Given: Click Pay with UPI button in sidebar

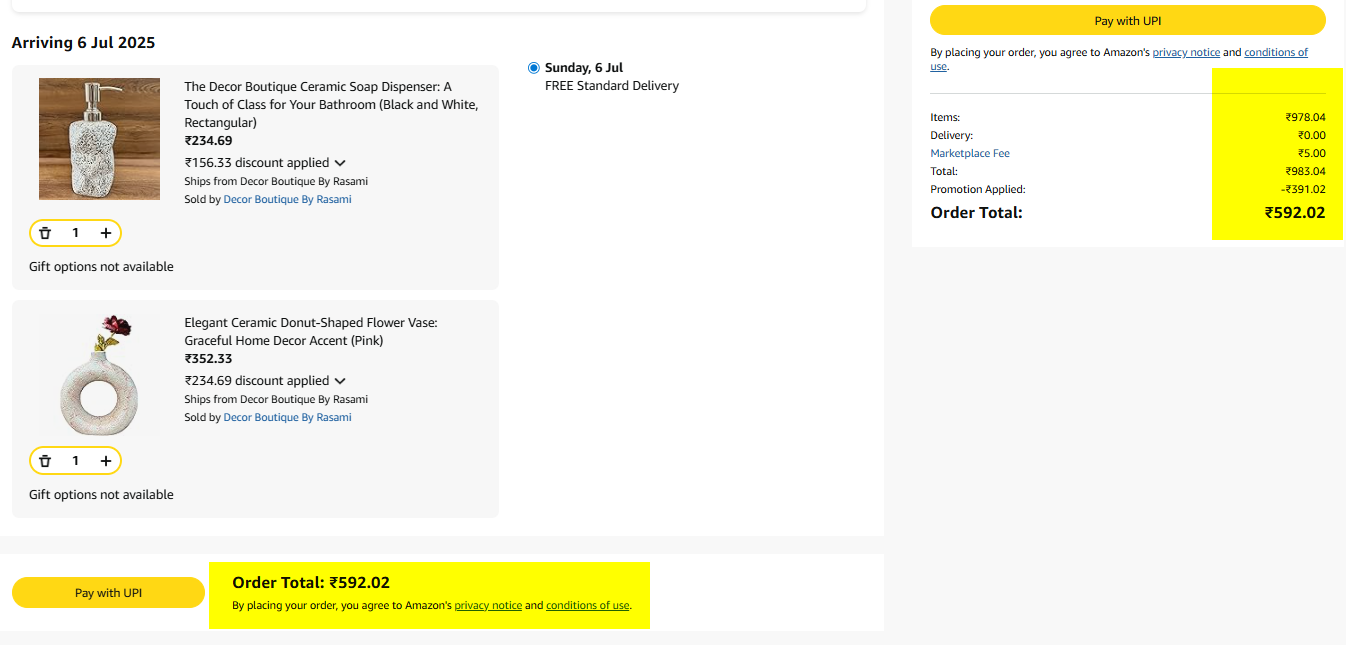Looking at the screenshot, I should coord(1127,21).
